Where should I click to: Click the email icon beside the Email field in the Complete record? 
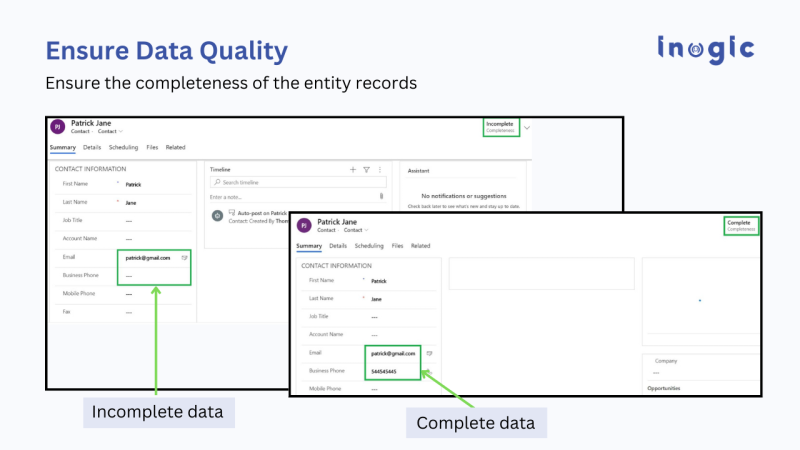coord(429,353)
